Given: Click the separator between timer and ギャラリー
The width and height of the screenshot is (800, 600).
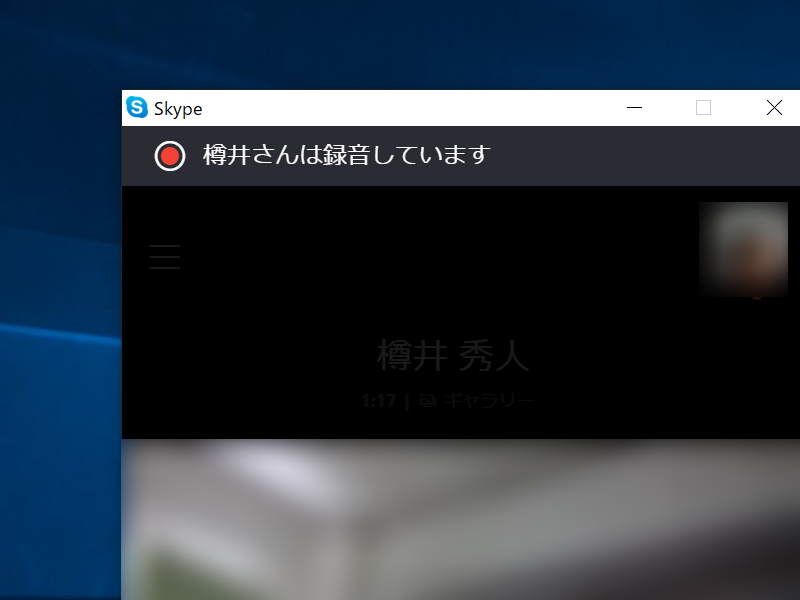Looking at the screenshot, I should tap(404, 399).
